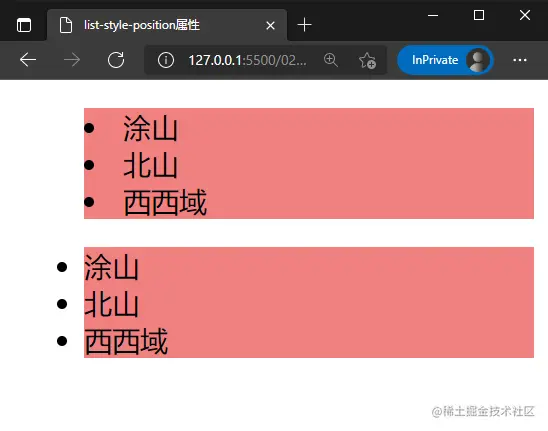Close the list-style-position属性 tab
Screen dimensions: 548x431
270,26
